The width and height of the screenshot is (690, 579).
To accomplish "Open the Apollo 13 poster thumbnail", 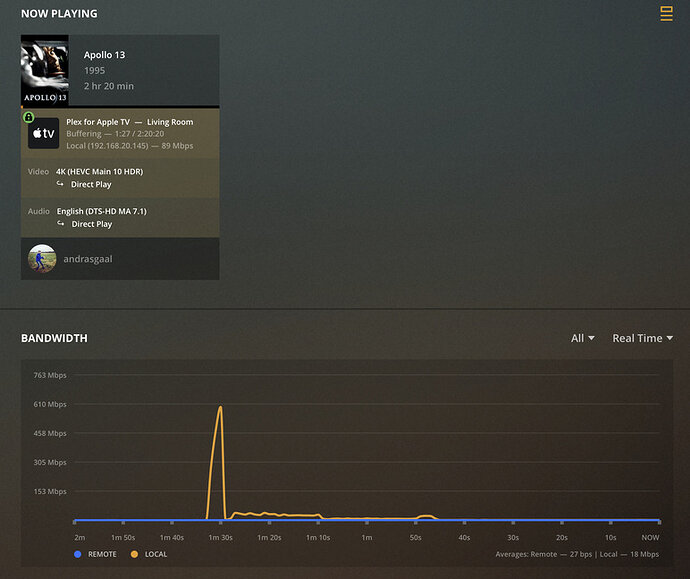I will (x=44, y=70).
